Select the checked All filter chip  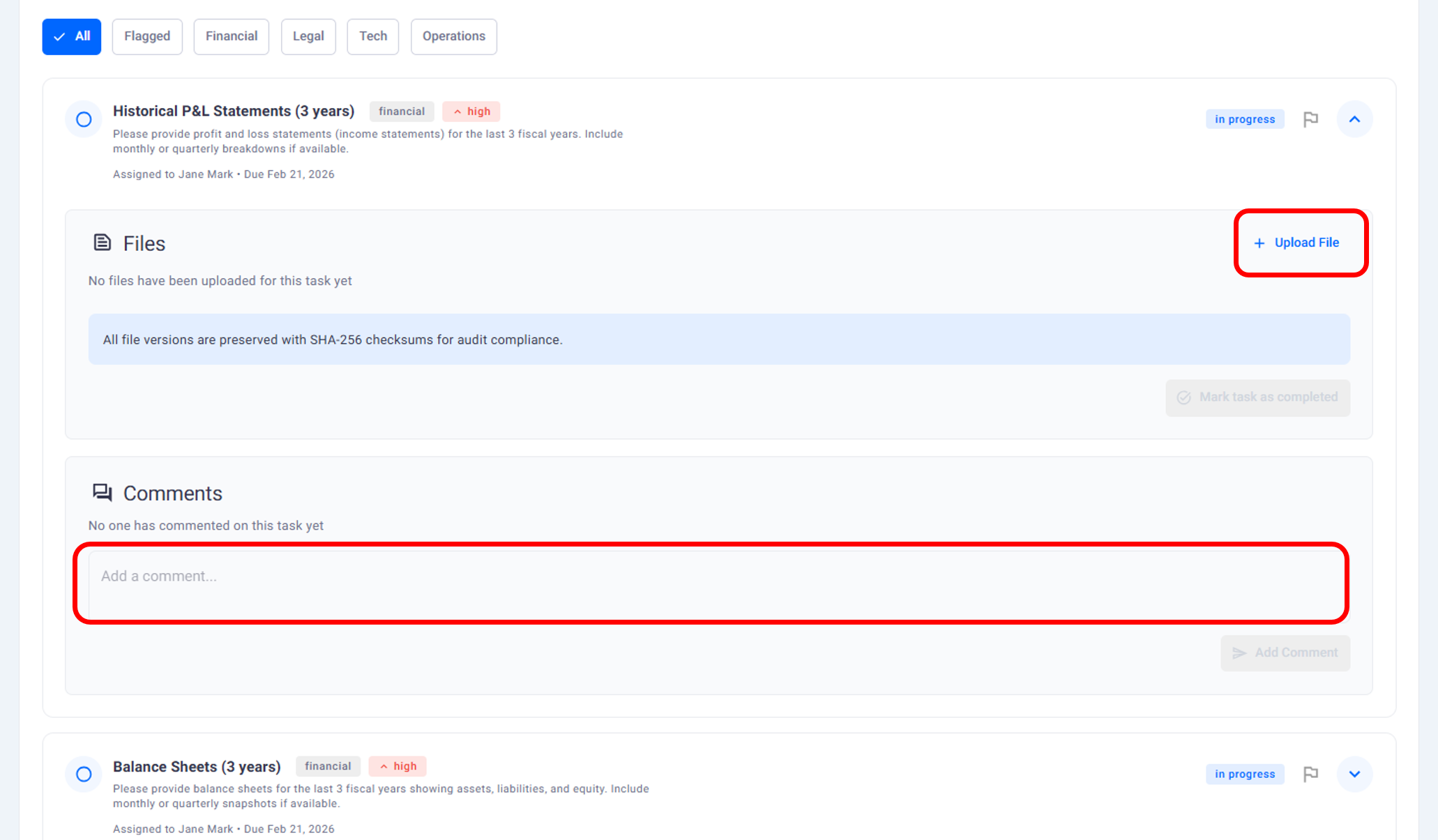[x=72, y=36]
